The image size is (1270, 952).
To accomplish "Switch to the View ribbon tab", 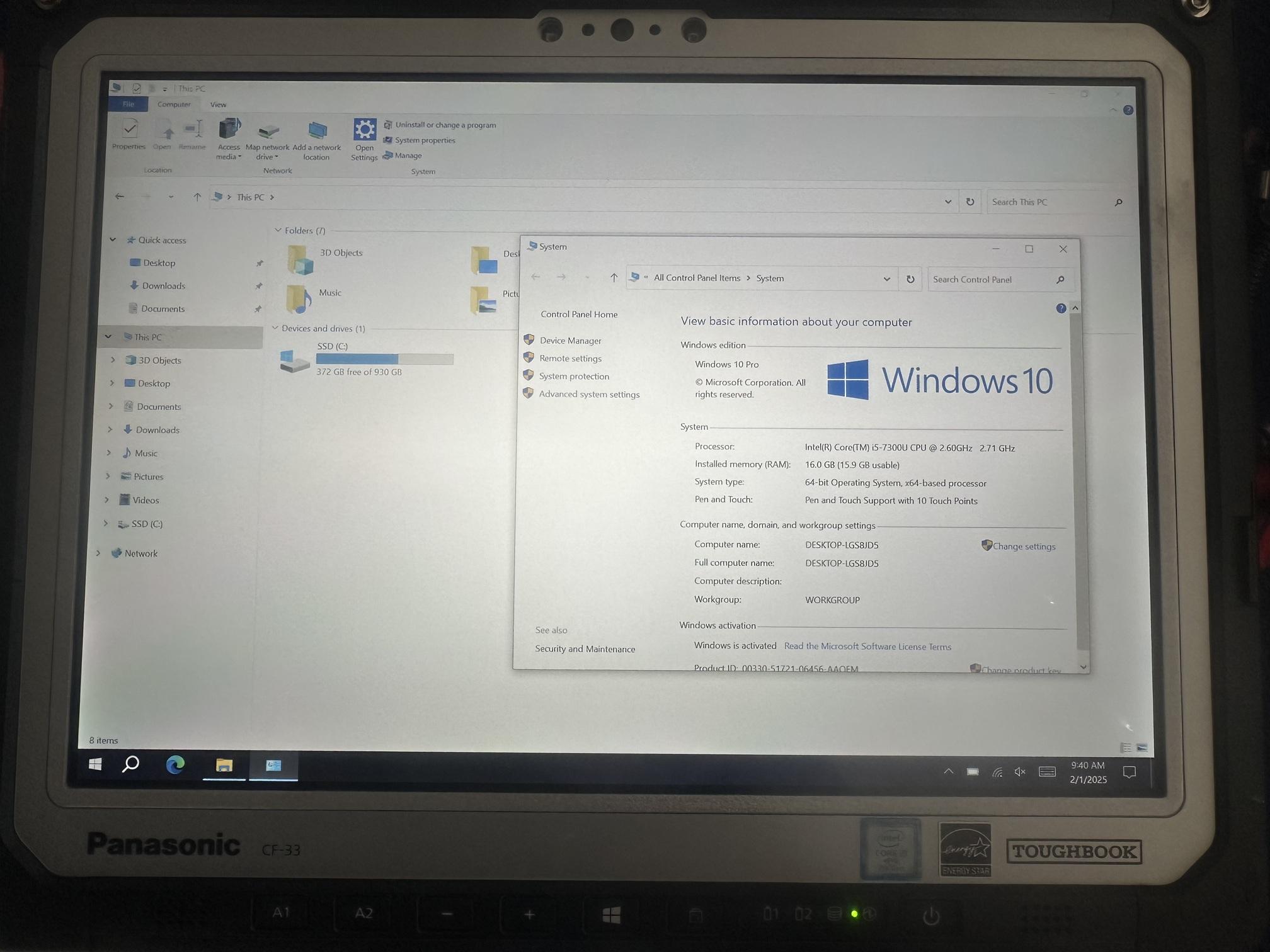I will pyautogui.click(x=218, y=105).
